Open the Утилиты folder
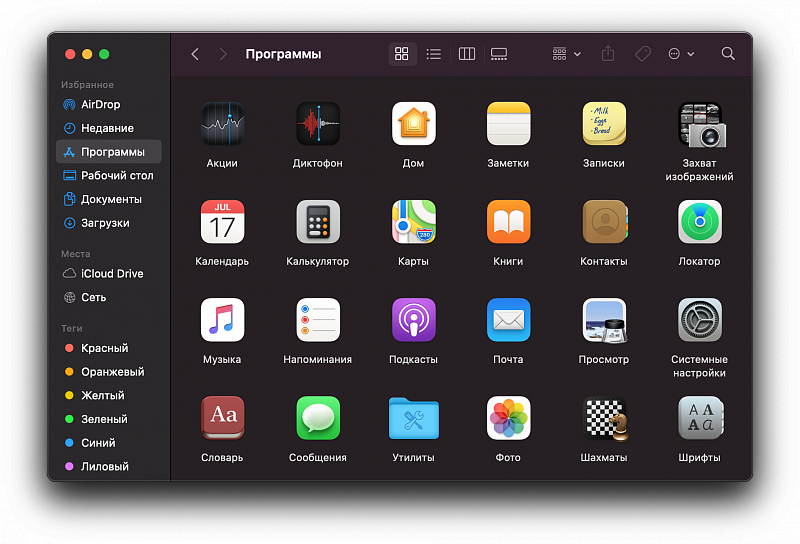Screen dimensions: 800x544 (x=413, y=418)
